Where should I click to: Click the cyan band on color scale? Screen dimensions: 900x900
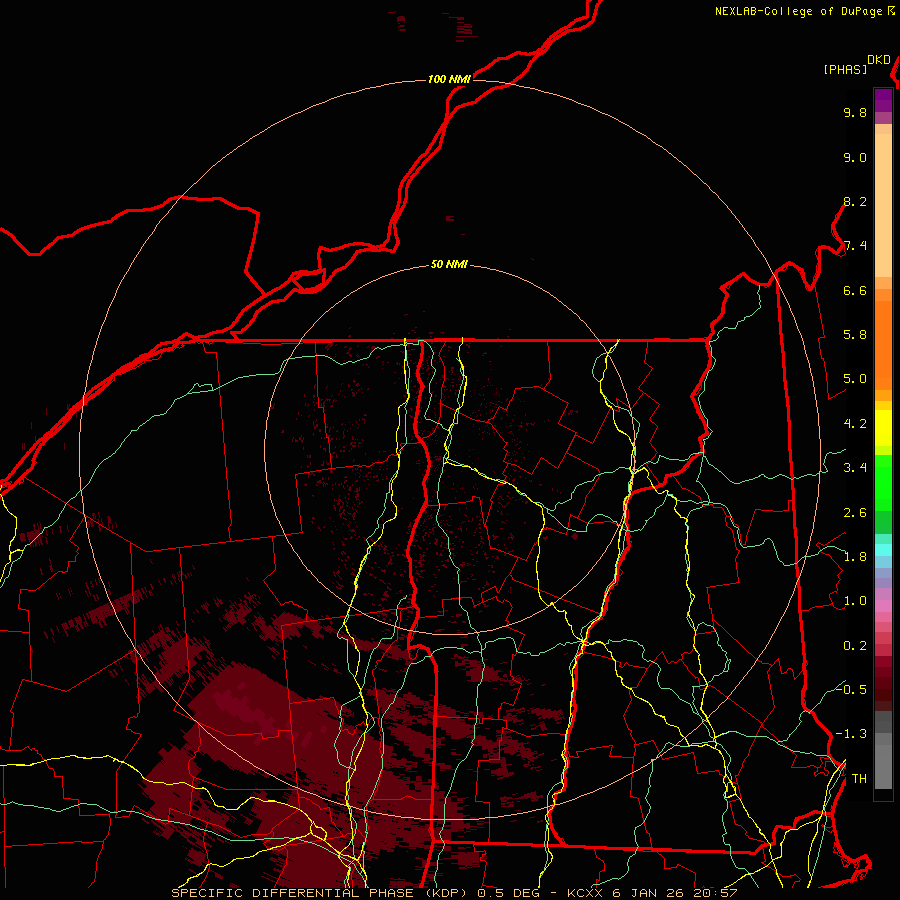tap(883, 550)
